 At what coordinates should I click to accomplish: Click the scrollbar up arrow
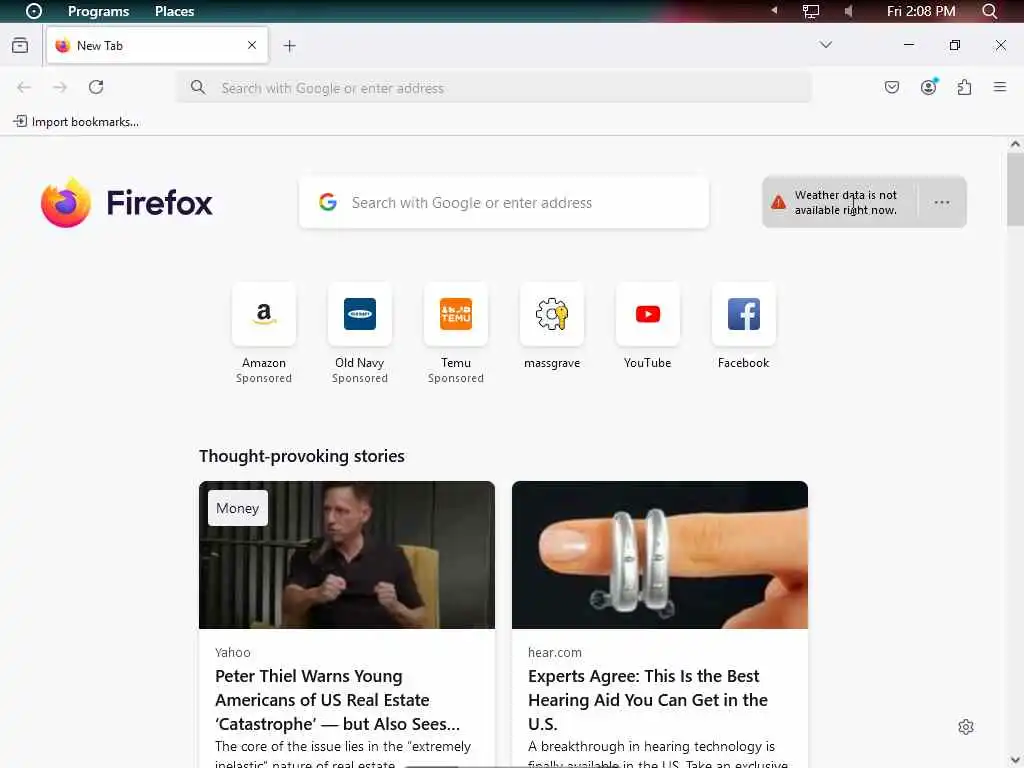pos(1015,144)
